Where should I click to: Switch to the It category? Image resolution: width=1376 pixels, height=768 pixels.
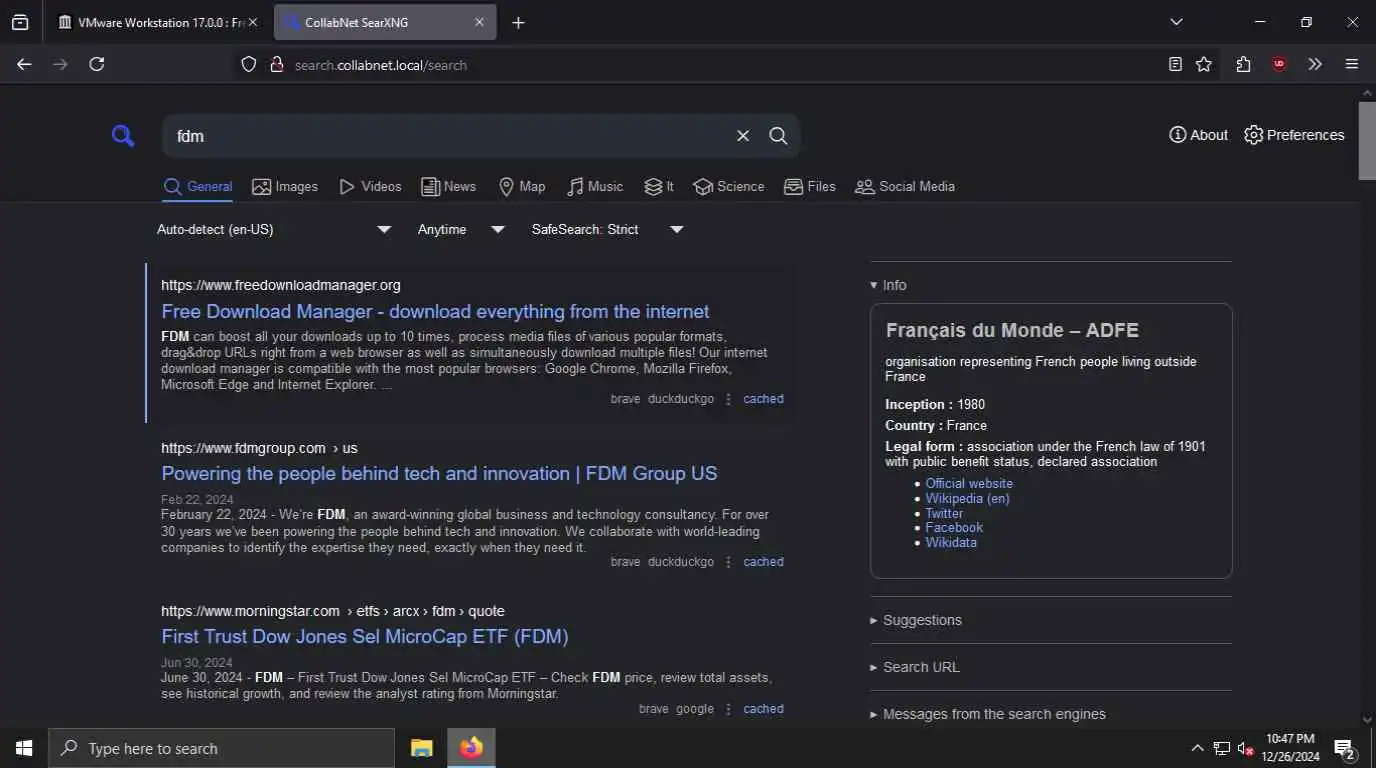[x=659, y=186]
